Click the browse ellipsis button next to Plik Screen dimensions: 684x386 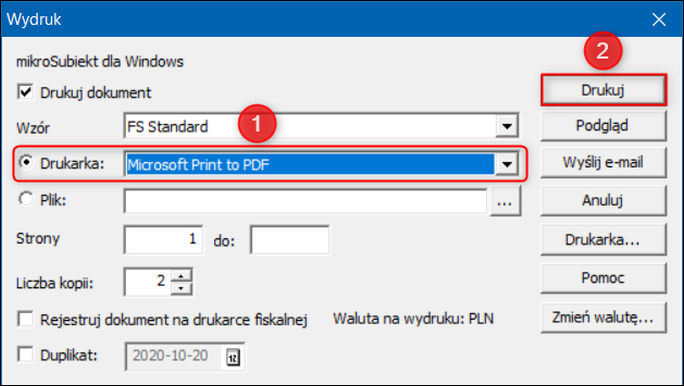[x=505, y=202]
